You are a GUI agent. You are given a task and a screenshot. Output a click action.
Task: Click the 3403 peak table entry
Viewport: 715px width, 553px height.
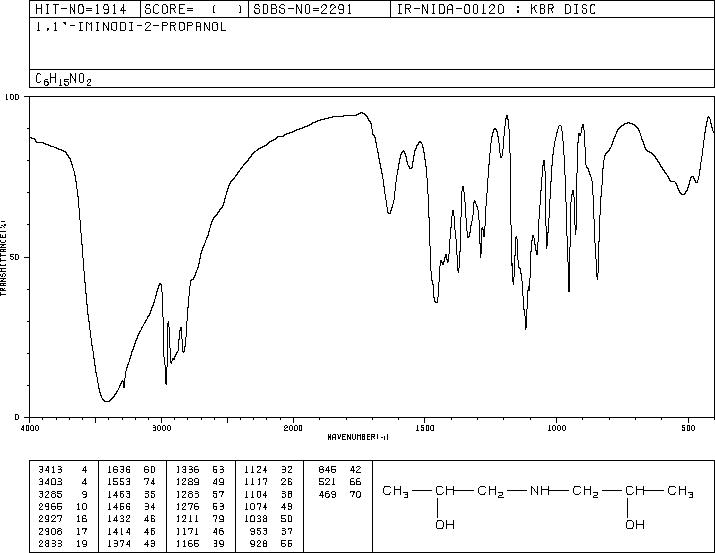tap(62, 482)
